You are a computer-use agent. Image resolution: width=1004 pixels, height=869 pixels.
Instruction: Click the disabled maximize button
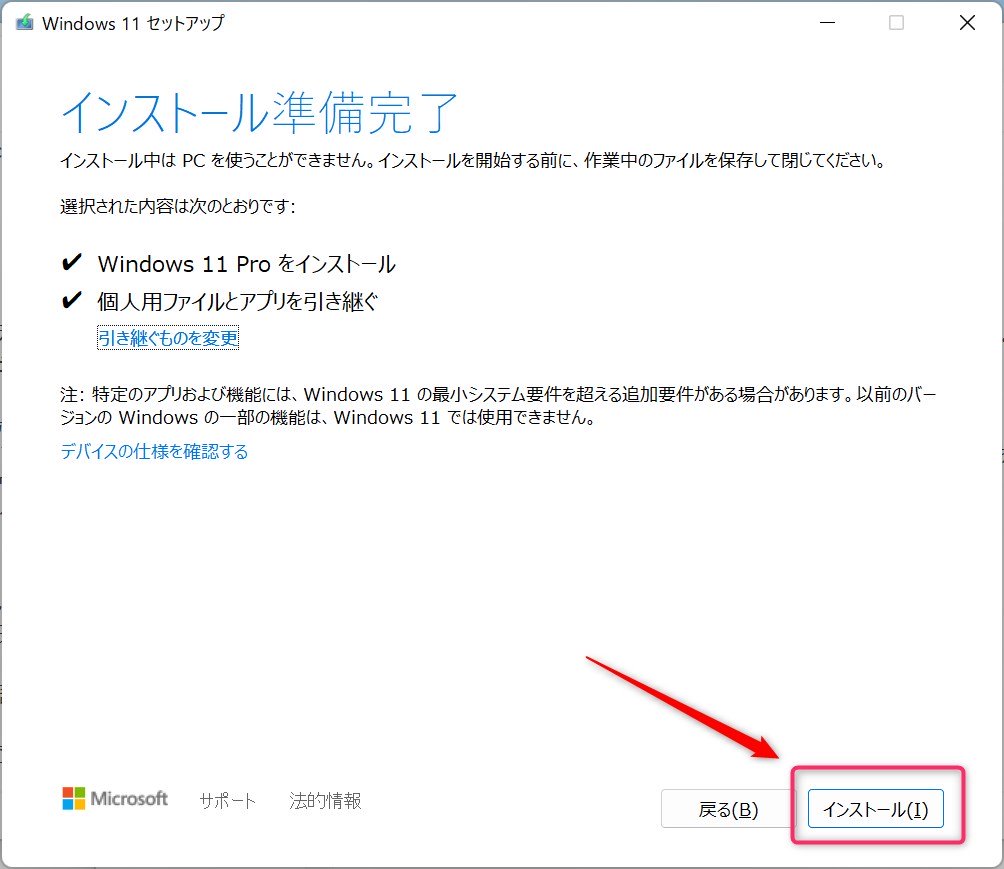click(x=896, y=22)
